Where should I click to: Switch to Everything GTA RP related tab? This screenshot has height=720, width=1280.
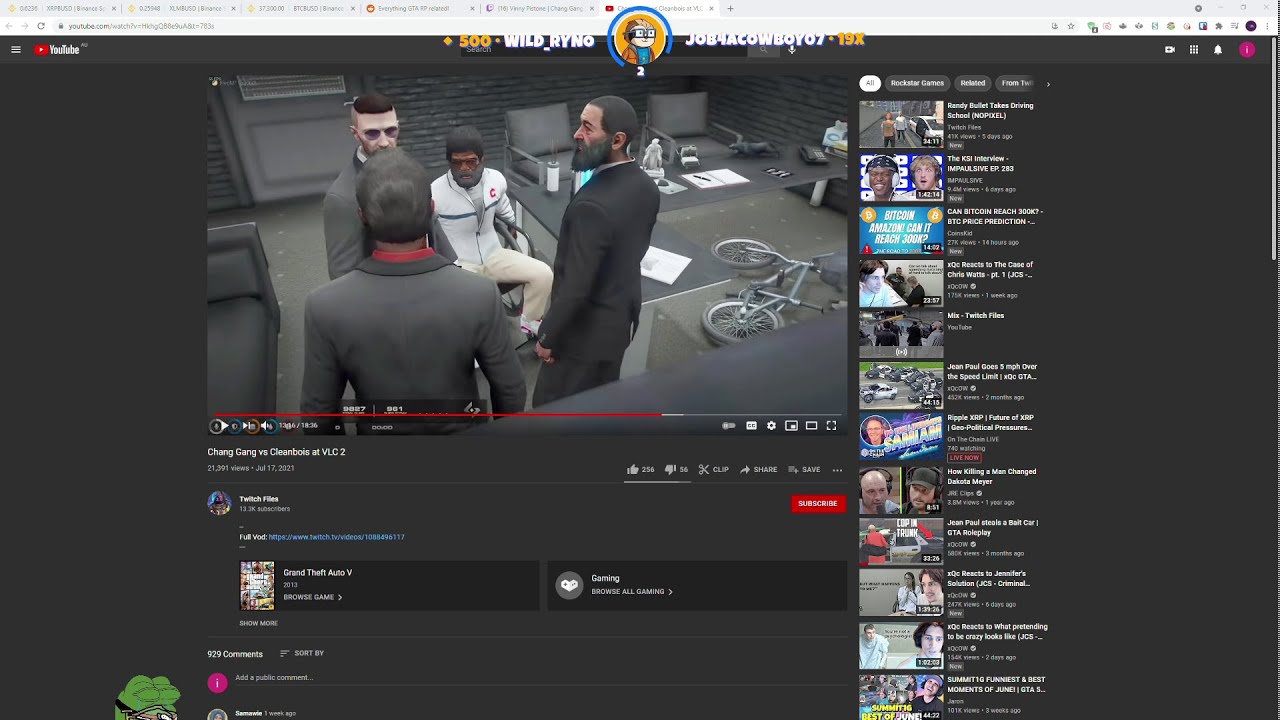click(x=420, y=8)
